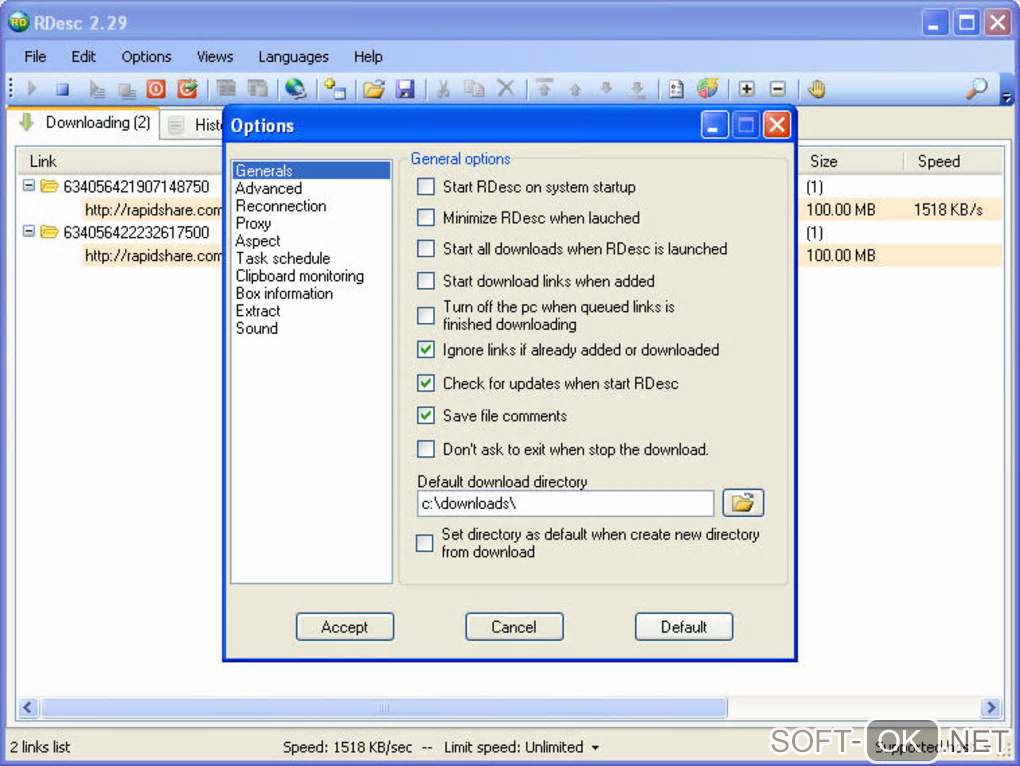
Task: Check Start download links when added
Action: (x=426, y=280)
